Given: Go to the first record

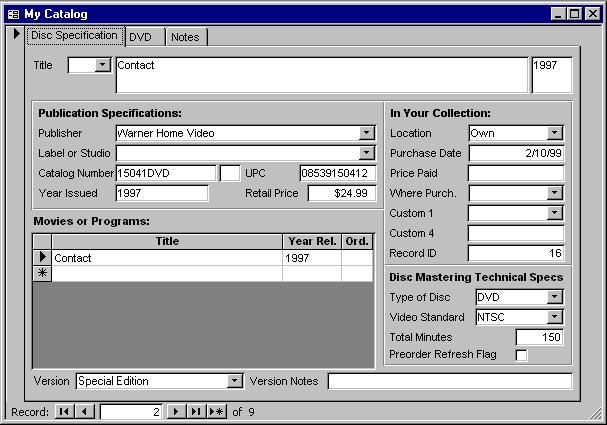Looking at the screenshot, I should point(64,411).
